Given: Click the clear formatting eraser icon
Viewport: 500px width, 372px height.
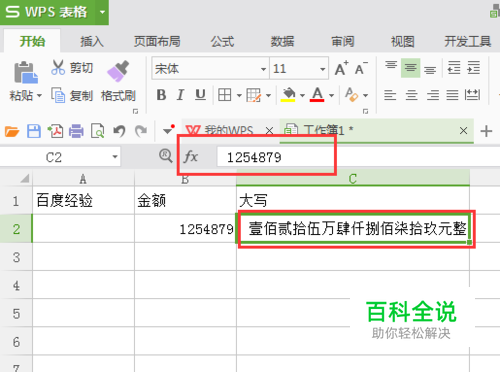Looking at the screenshot, I should [x=351, y=95].
